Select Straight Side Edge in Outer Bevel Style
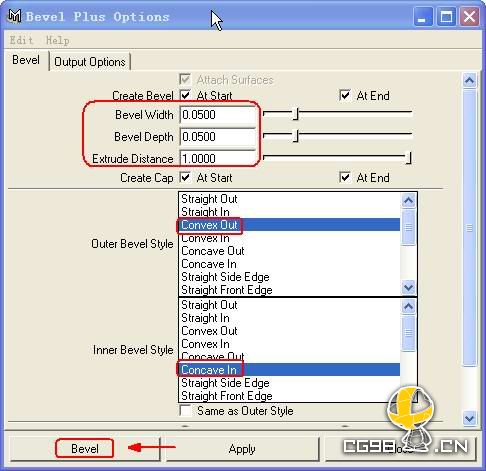This screenshot has height=471, width=486. pyautogui.click(x=289, y=277)
